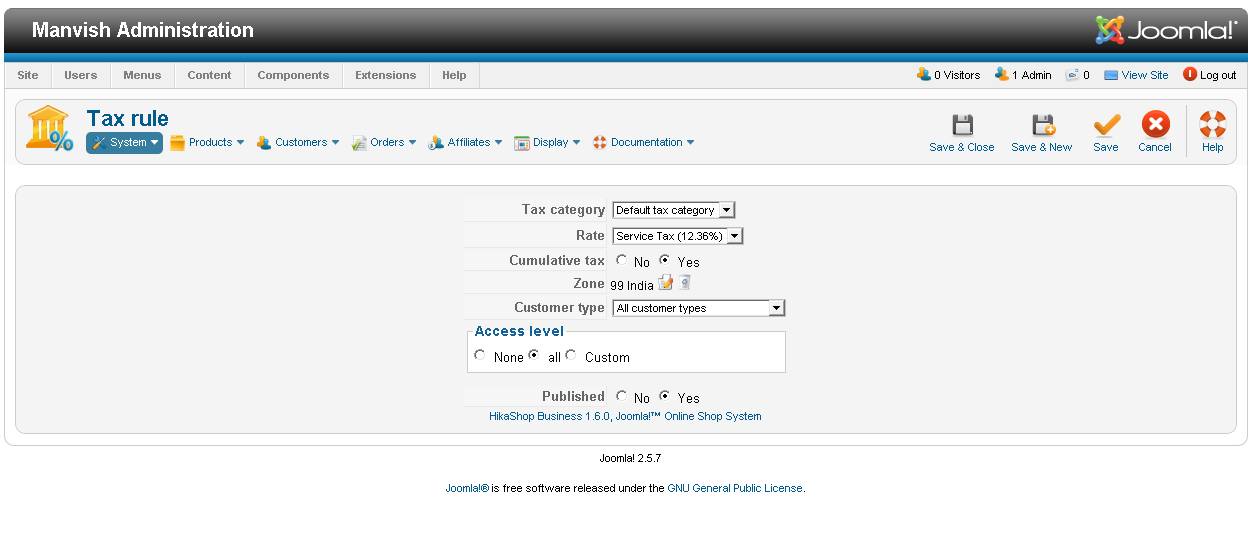This screenshot has height=538, width=1248.
Task: Open the Tax category dropdown
Action: click(x=674, y=210)
